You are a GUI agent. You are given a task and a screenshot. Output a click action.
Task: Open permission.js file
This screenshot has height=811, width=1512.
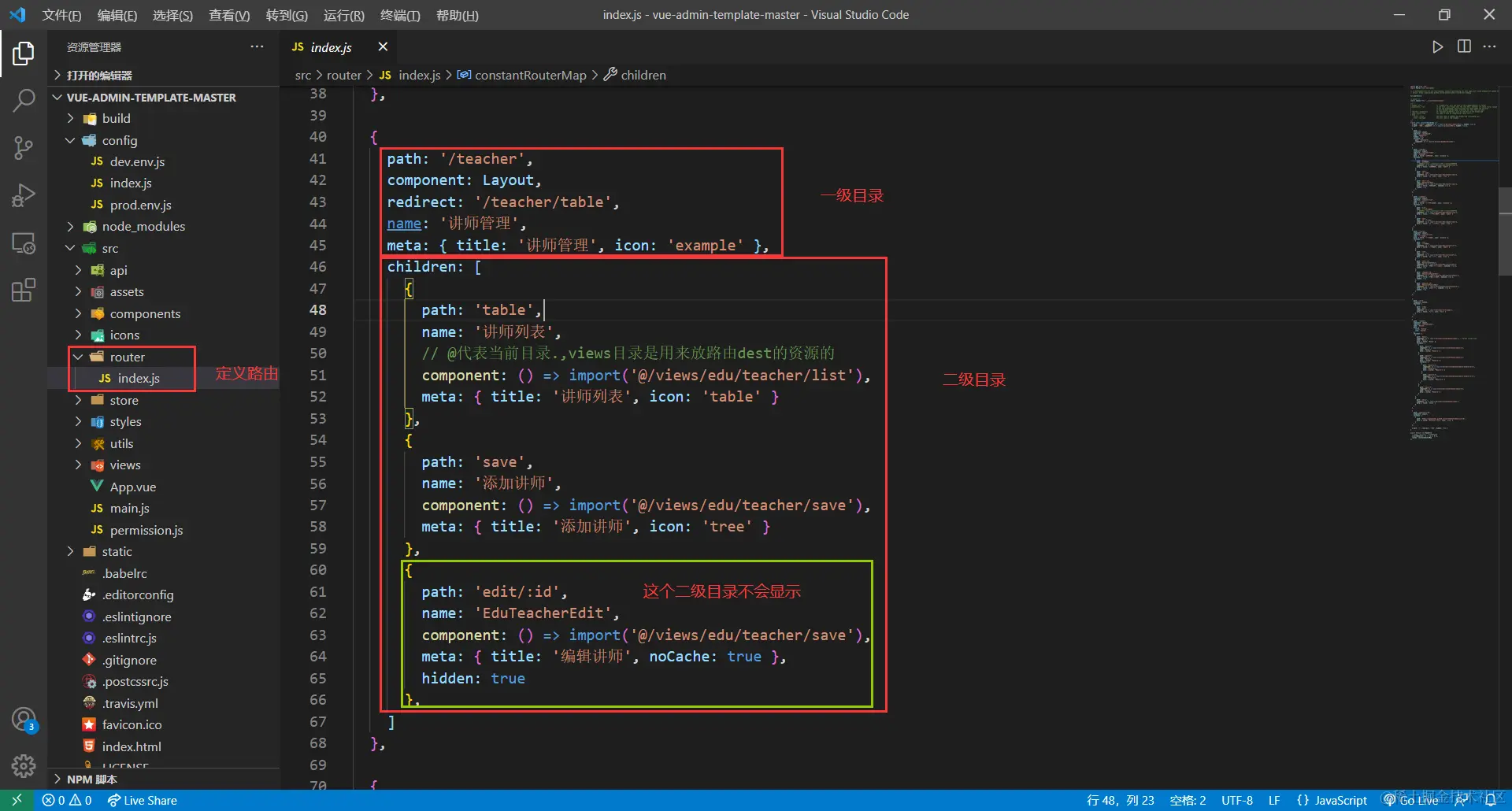163,530
